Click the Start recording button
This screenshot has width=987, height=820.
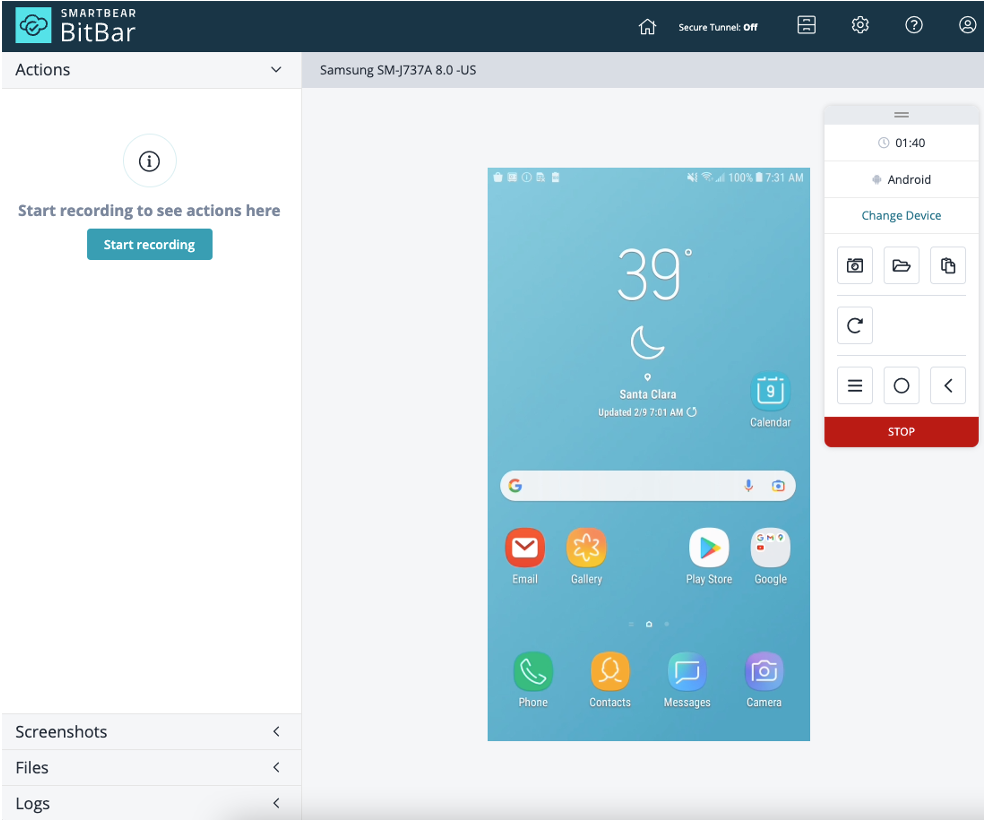click(149, 245)
